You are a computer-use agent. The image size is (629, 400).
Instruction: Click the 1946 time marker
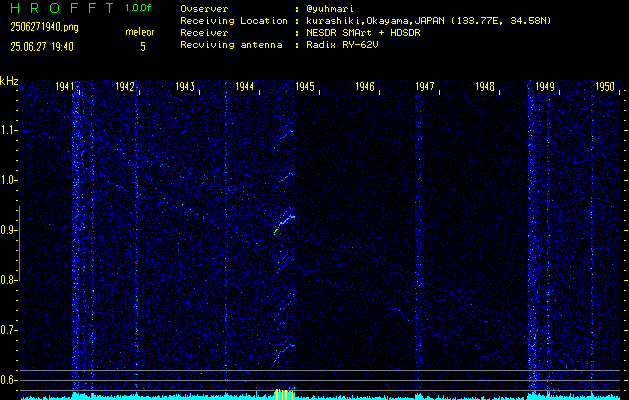[365, 87]
